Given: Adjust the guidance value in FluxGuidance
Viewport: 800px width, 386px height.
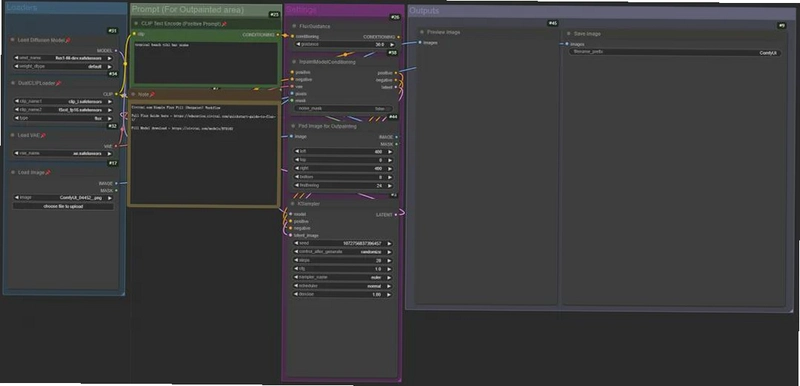Looking at the screenshot, I should (344, 44).
